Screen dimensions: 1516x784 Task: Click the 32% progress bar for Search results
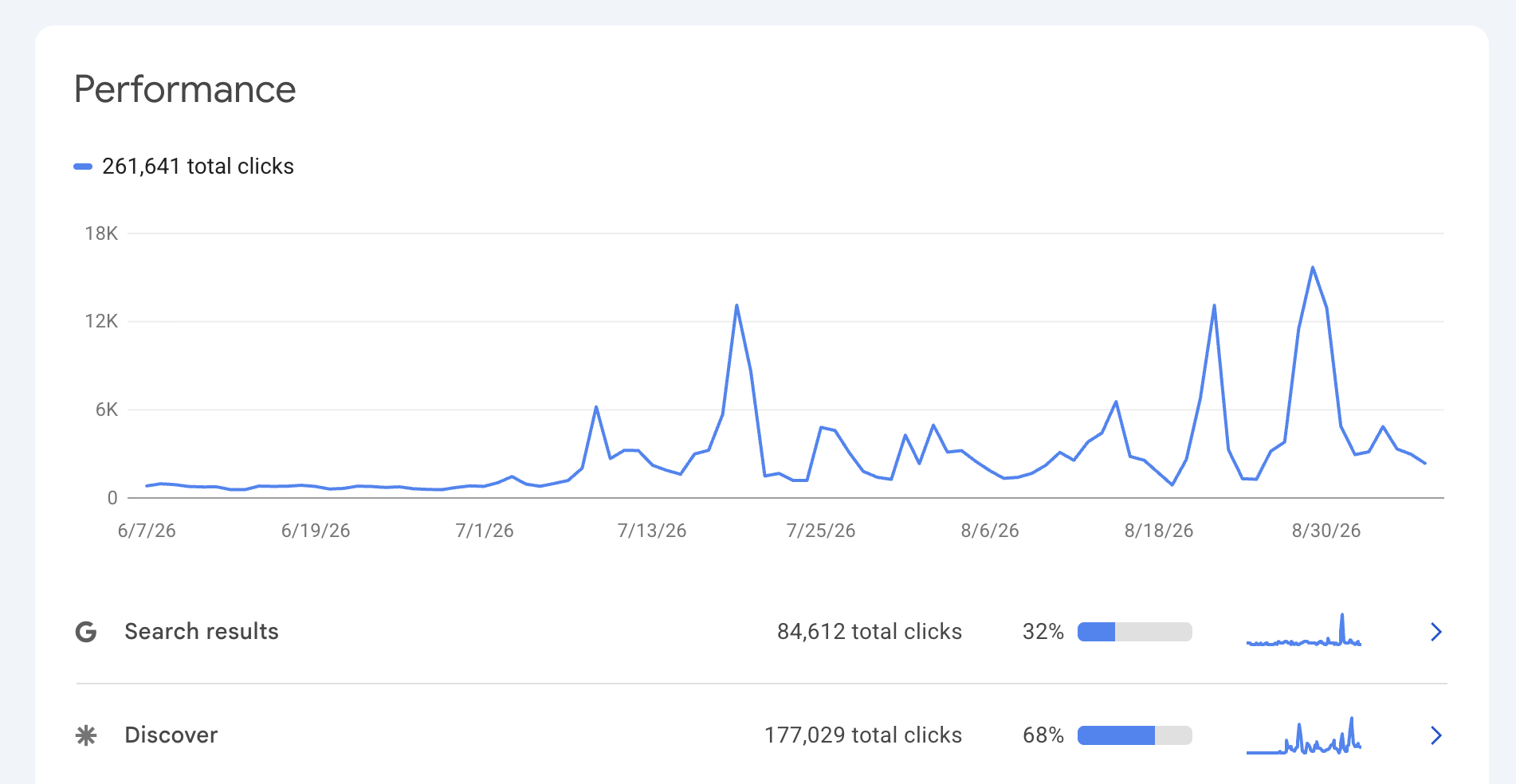1135,632
